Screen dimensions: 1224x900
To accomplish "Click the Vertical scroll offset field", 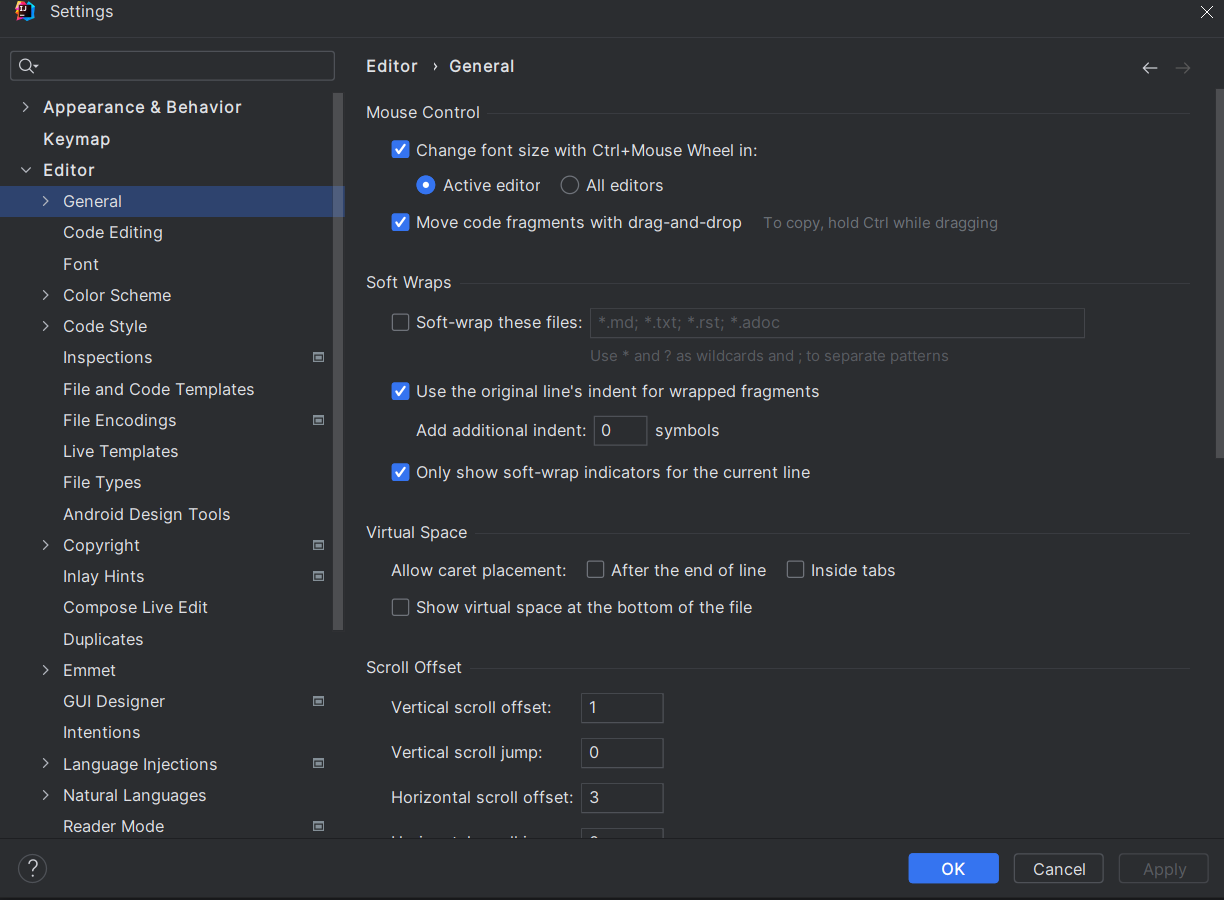I will [622, 708].
